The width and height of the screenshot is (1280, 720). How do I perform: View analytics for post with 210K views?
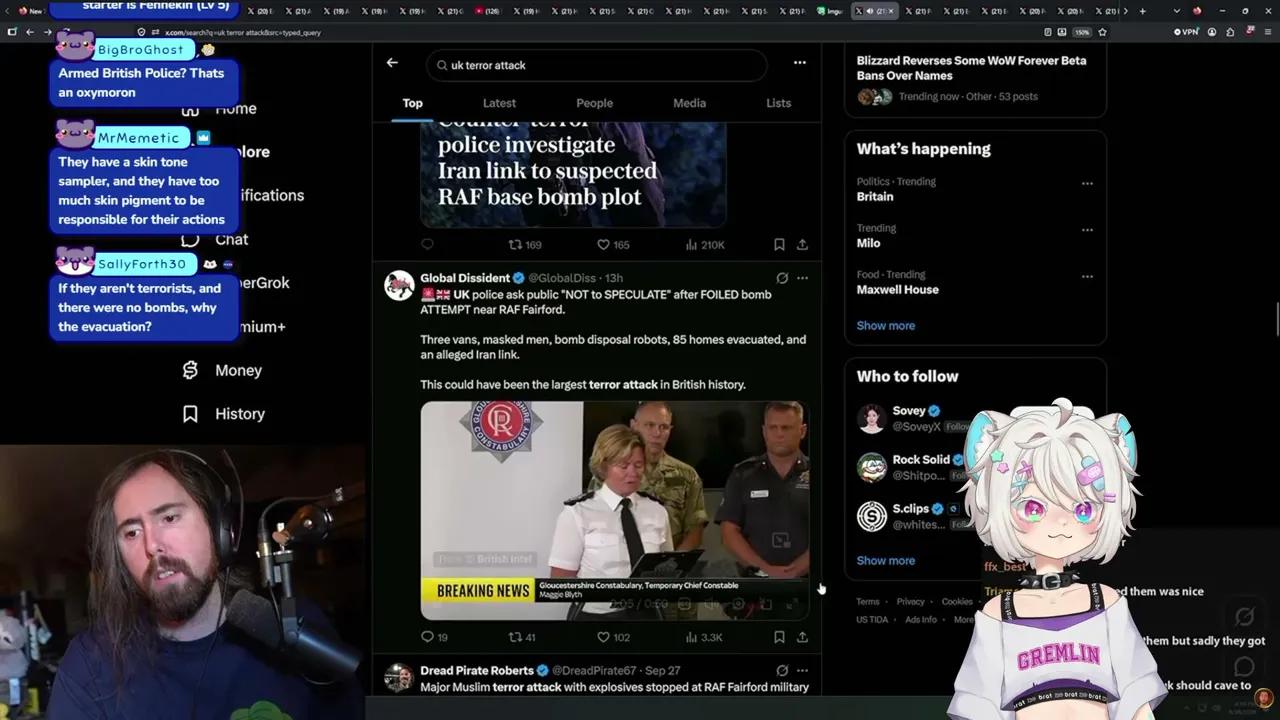[x=705, y=245]
